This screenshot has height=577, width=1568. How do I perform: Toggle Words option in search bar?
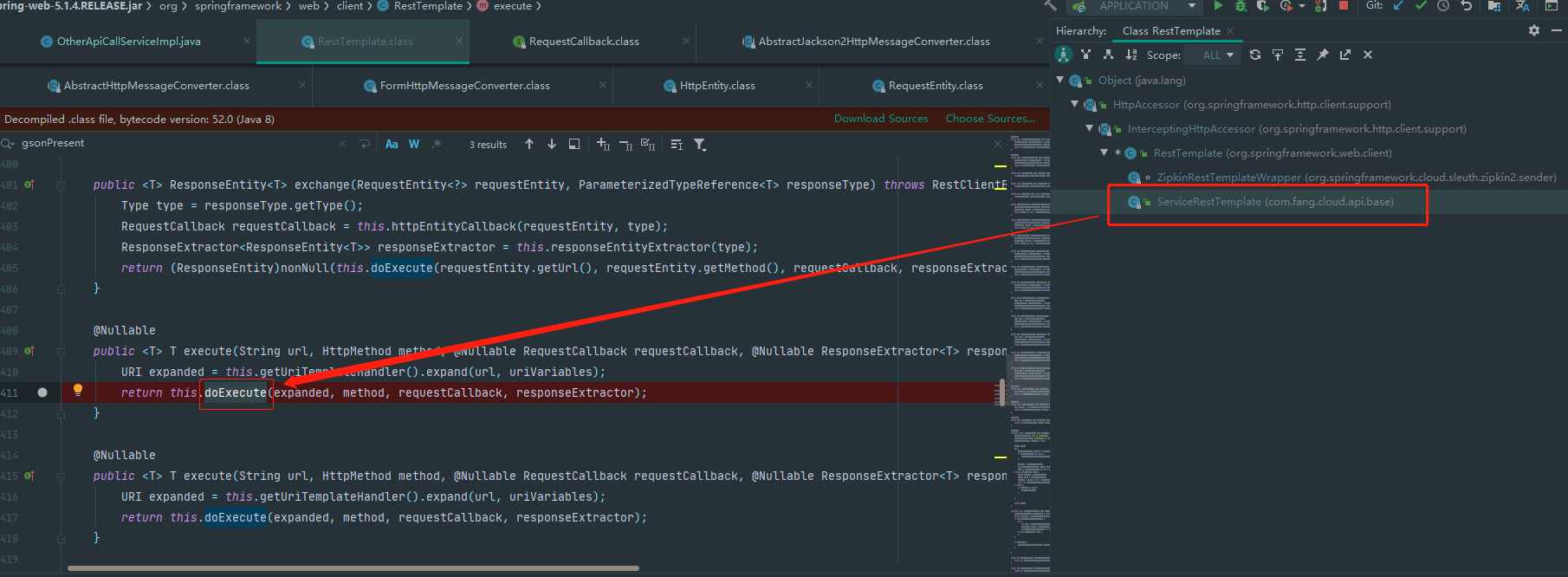tap(414, 145)
